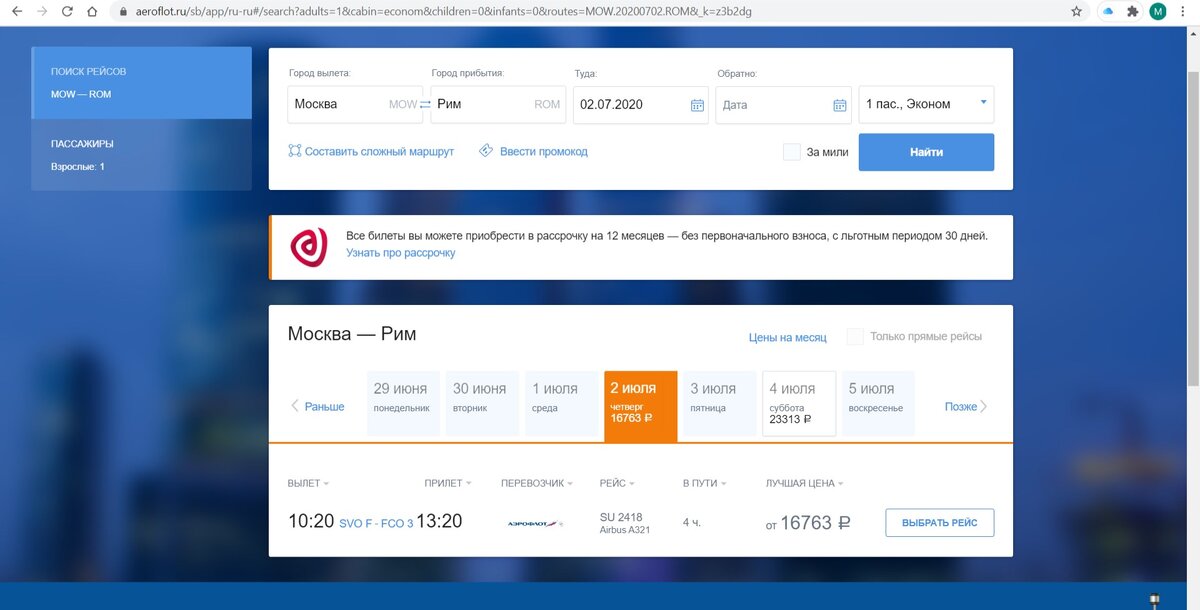The width and height of the screenshot is (1200, 610).
Task: Click the bookmark star in the browser toolbar
Action: 1076,11
